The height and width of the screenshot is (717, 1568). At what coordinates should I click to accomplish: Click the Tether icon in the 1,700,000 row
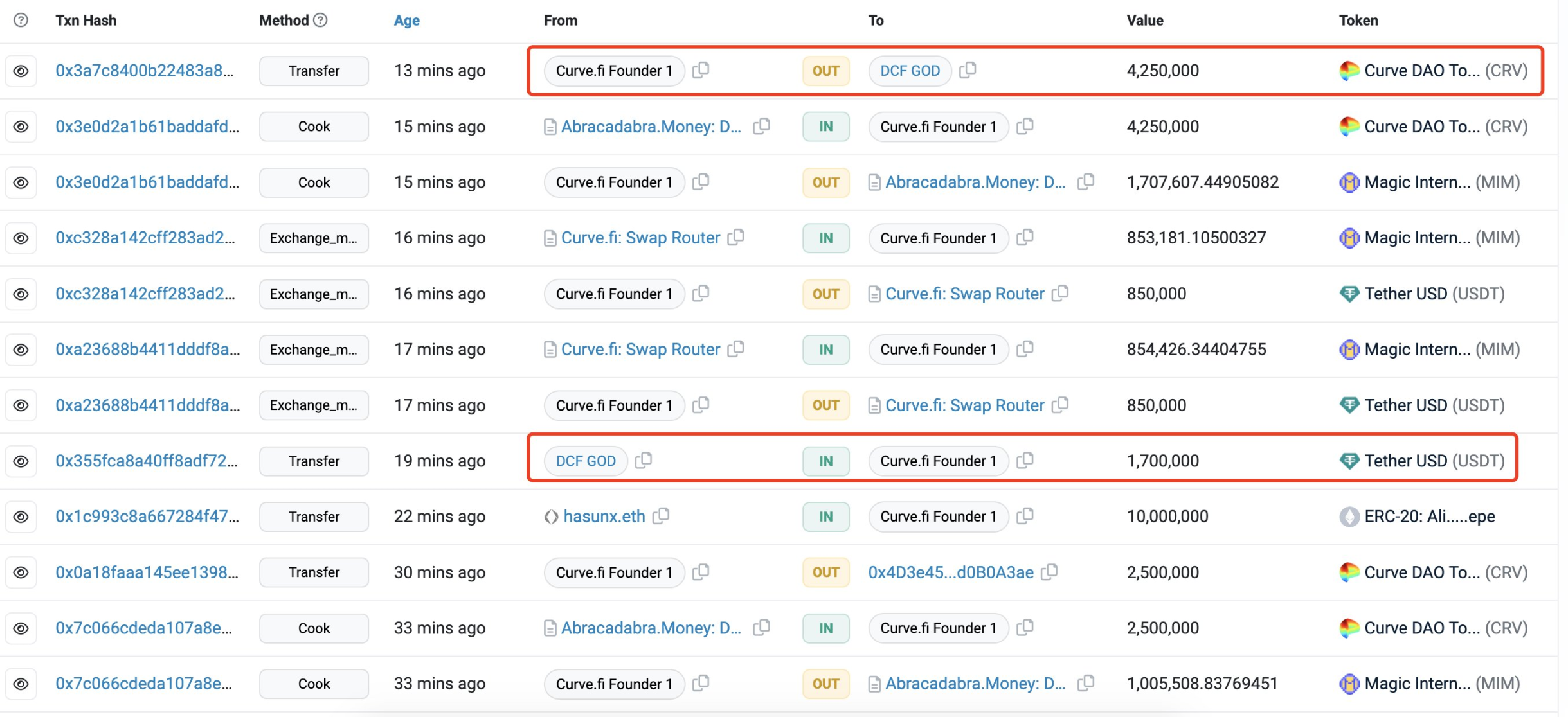coord(1349,461)
